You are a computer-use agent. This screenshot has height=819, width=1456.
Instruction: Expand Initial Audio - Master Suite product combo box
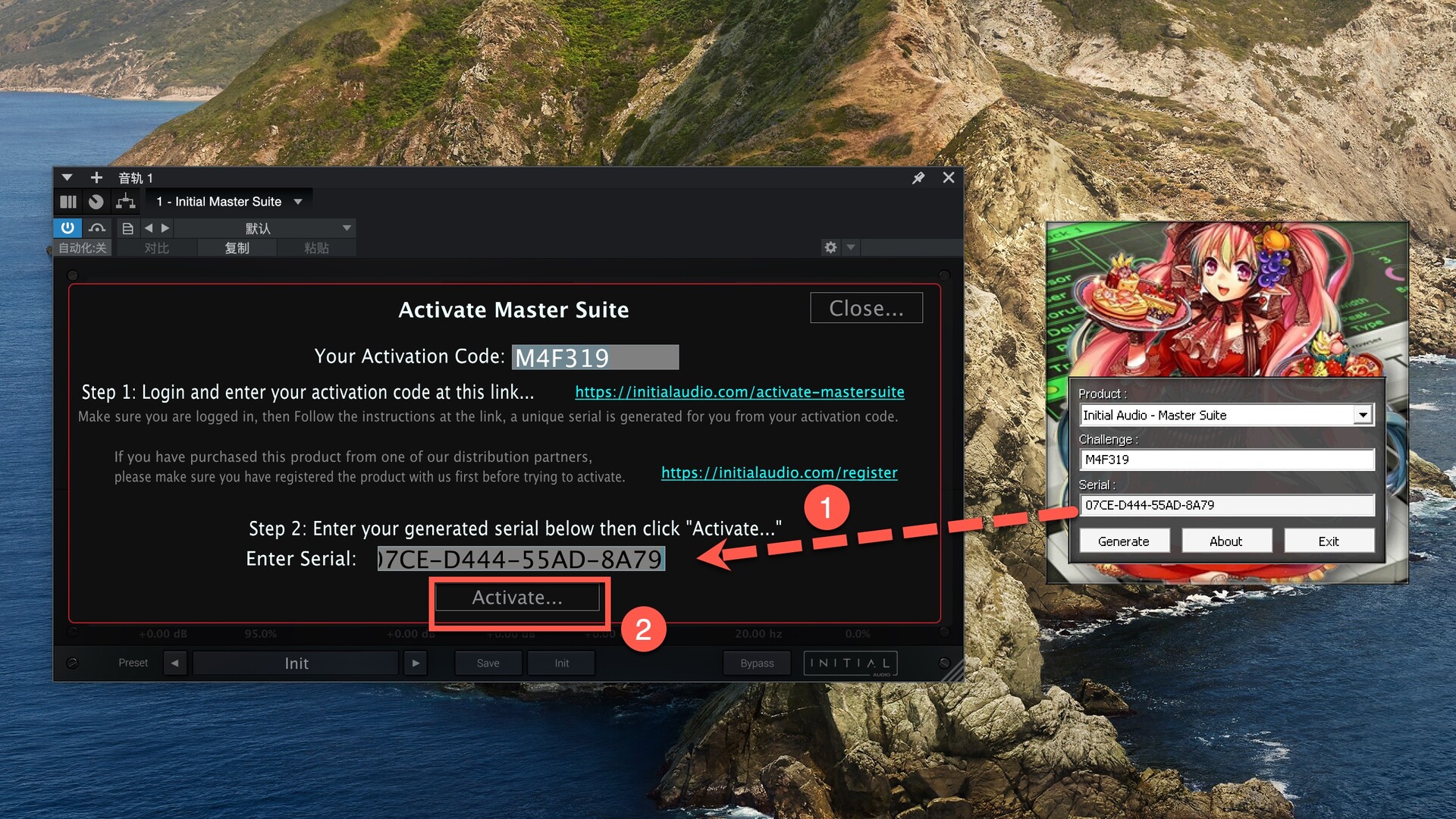(x=1363, y=415)
